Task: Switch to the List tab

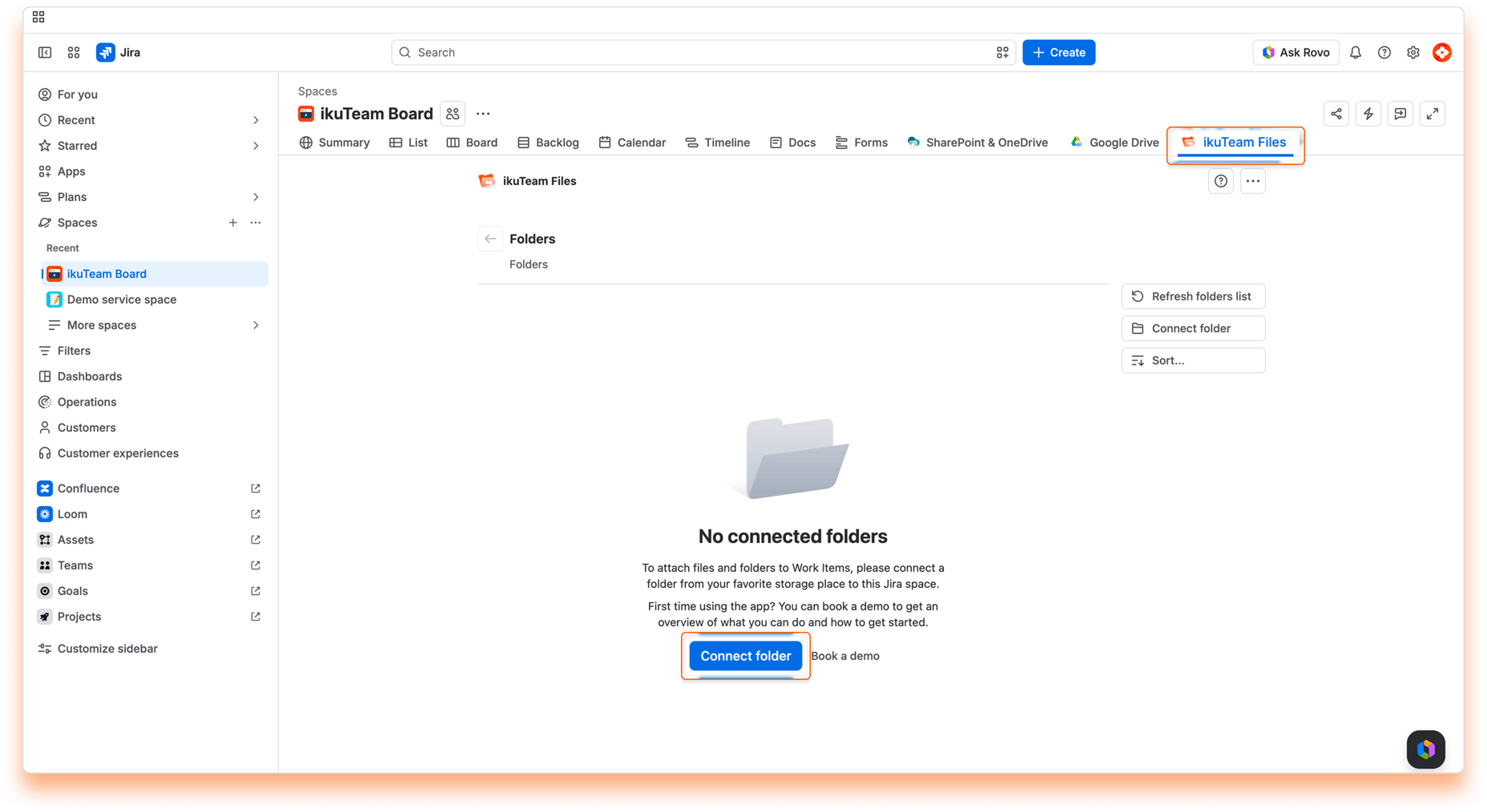Action: click(409, 143)
